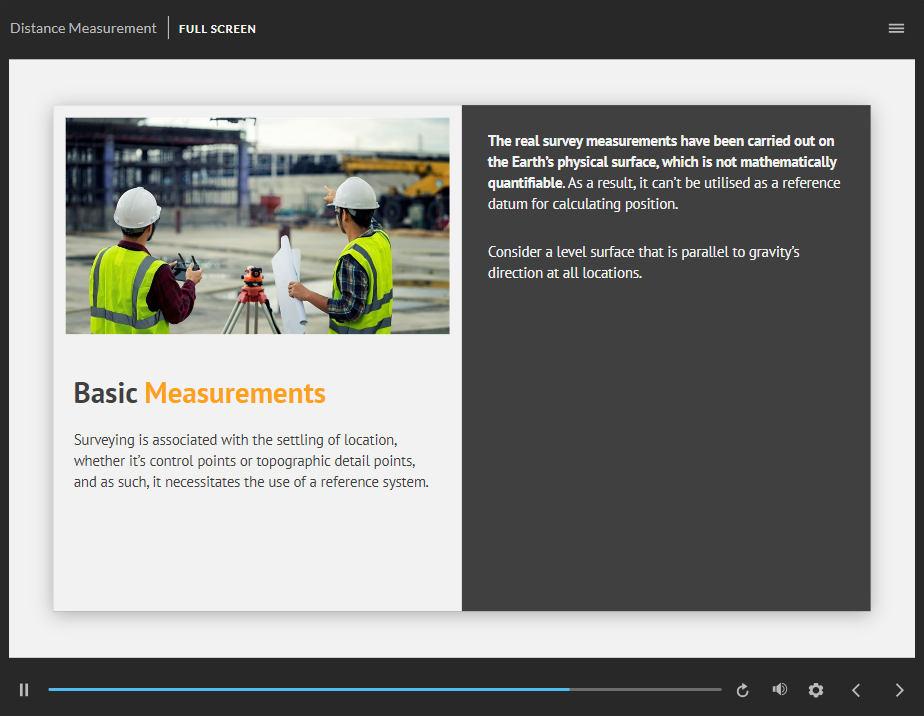
Task: Open the hamburger menu
Action: point(896,28)
